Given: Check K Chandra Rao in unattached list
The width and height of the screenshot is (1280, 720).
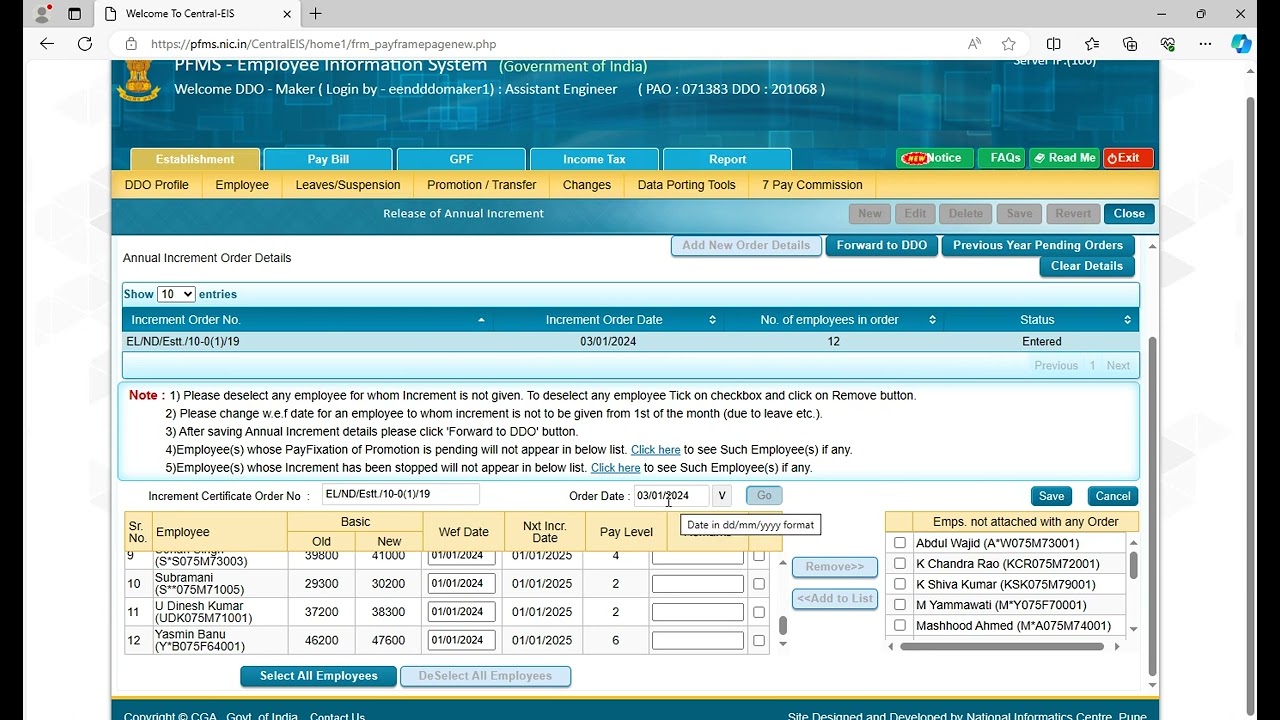Looking at the screenshot, I should pos(900,564).
